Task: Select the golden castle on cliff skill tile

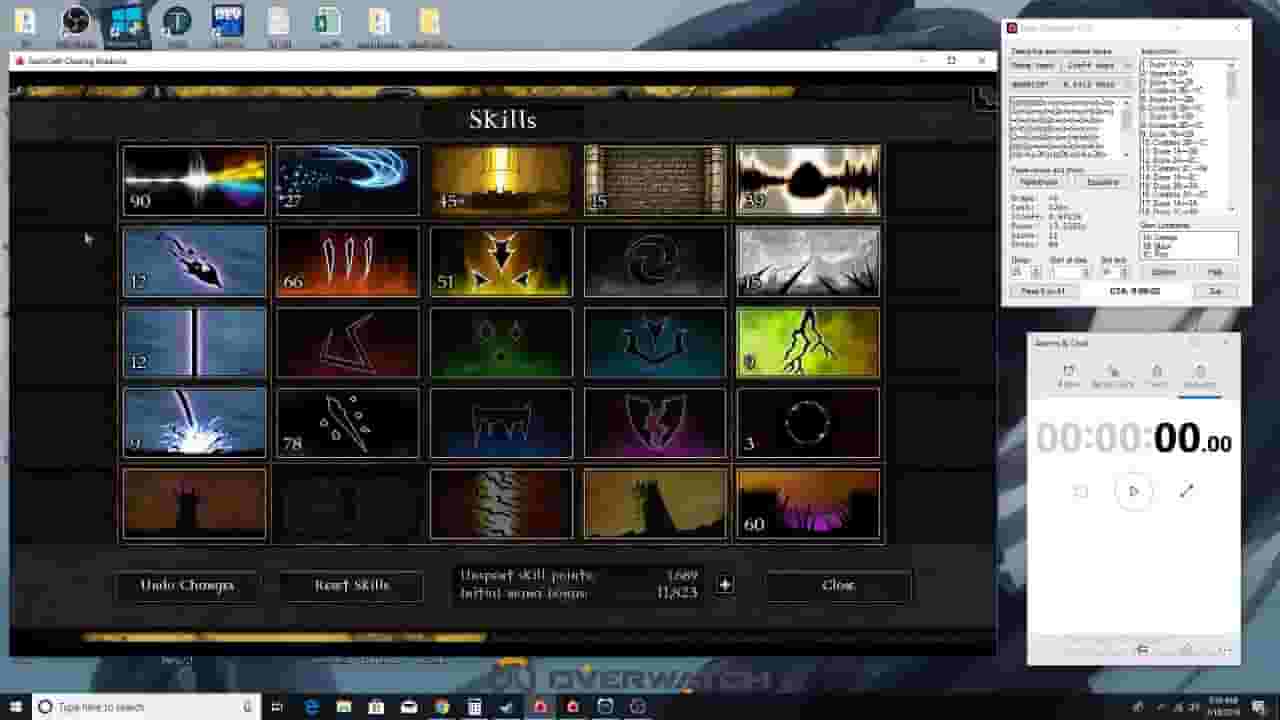Action: 655,505
